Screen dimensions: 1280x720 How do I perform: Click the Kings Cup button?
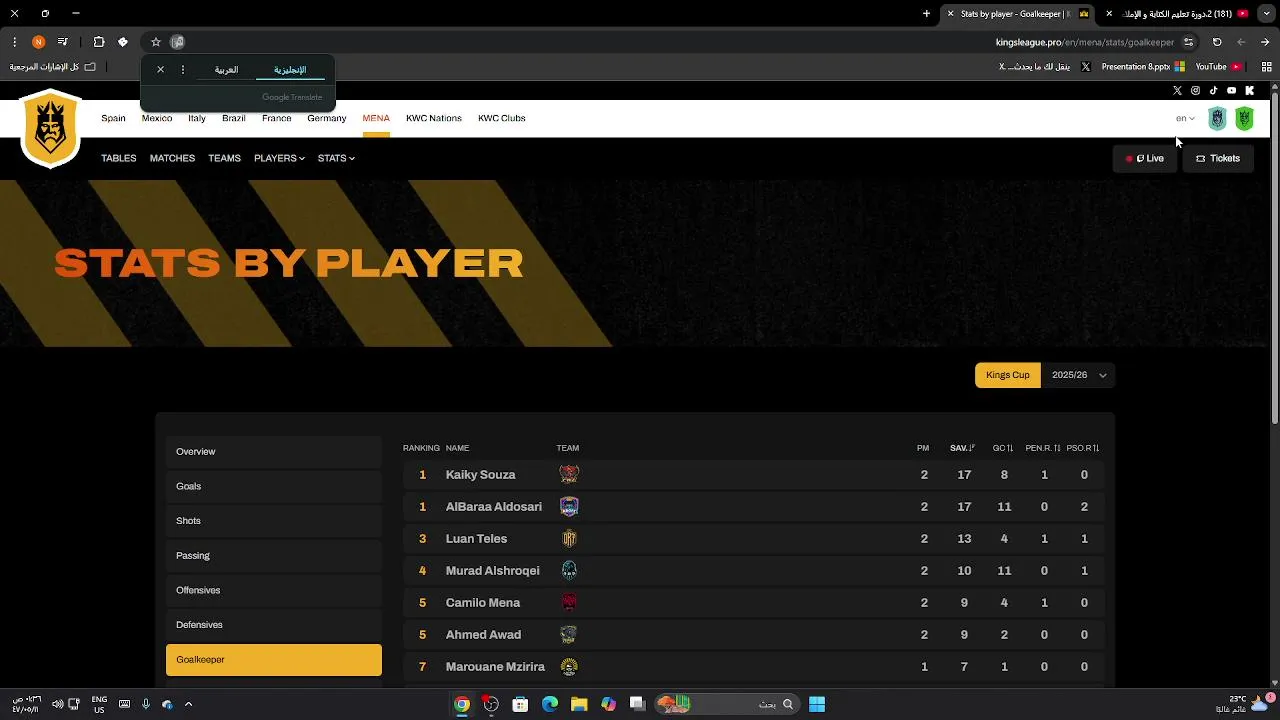coord(1008,375)
